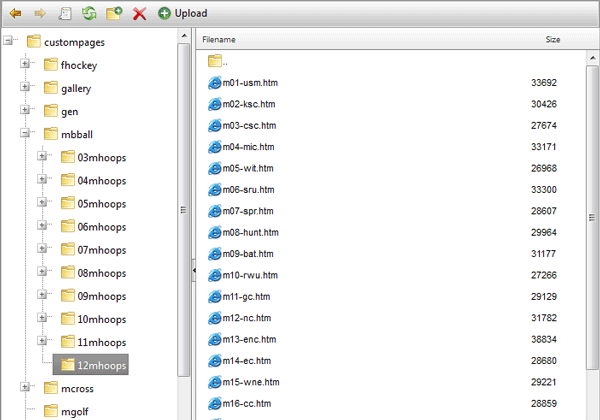Expand the fhockey folder
This screenshot has width=600, height=420.
[x=25, y=63]
